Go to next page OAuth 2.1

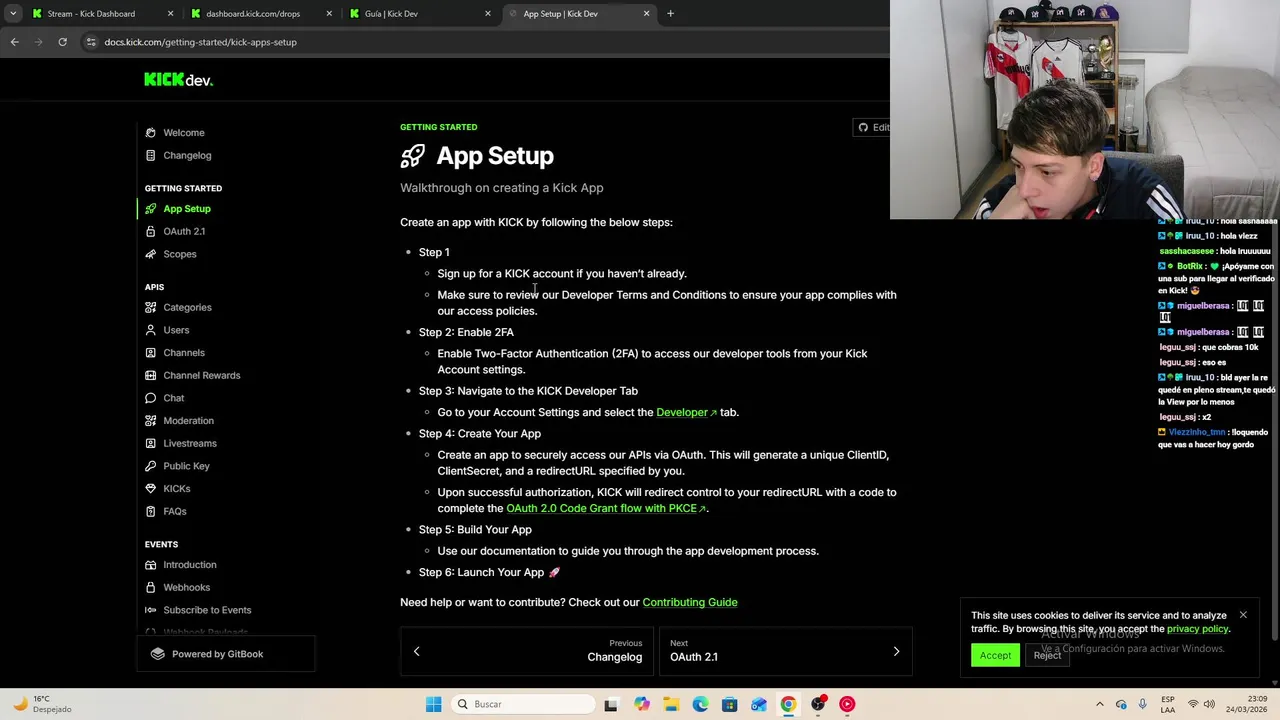point(785,651)
